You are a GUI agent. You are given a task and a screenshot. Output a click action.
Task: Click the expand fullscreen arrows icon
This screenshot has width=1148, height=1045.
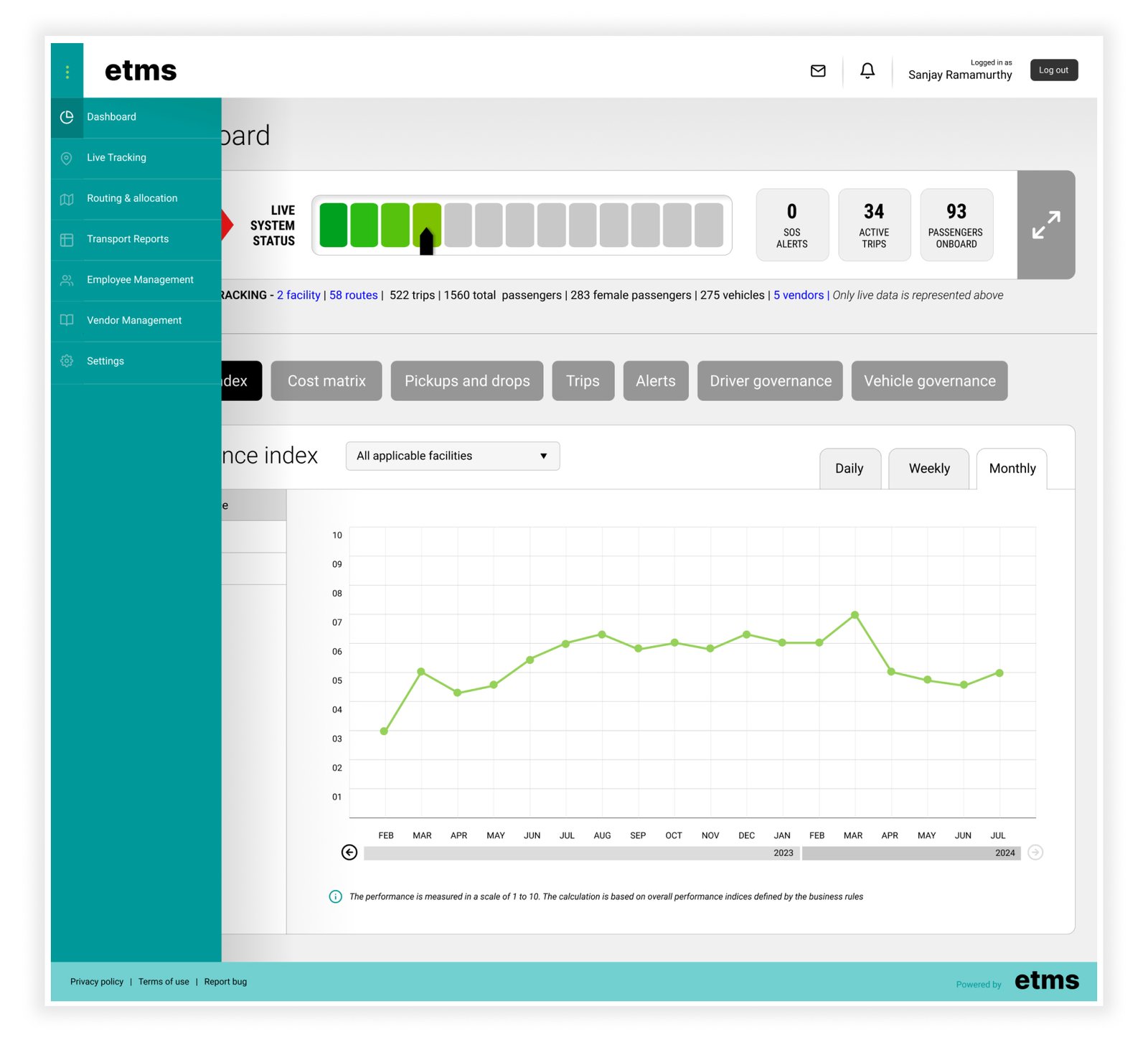(1045, 225)
